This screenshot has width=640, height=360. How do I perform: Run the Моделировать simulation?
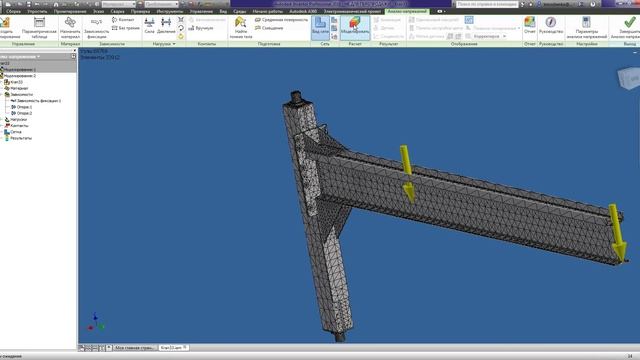tap(355, 27)
